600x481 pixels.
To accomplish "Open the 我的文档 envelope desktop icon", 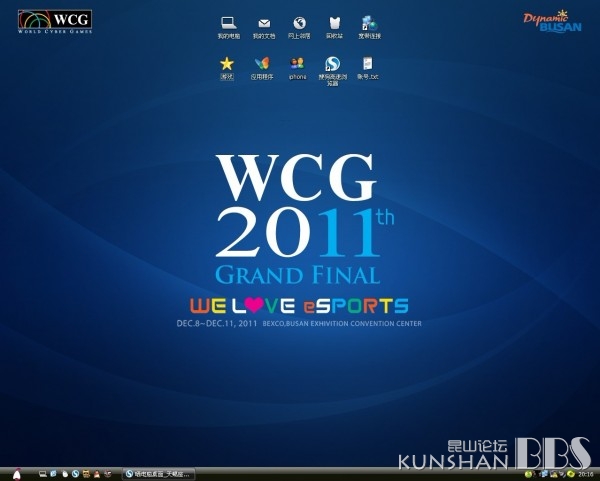I will click(x=264, y=28).
